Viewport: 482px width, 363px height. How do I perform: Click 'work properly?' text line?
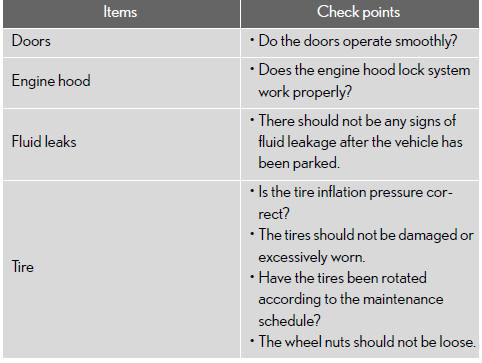[305, 92]
